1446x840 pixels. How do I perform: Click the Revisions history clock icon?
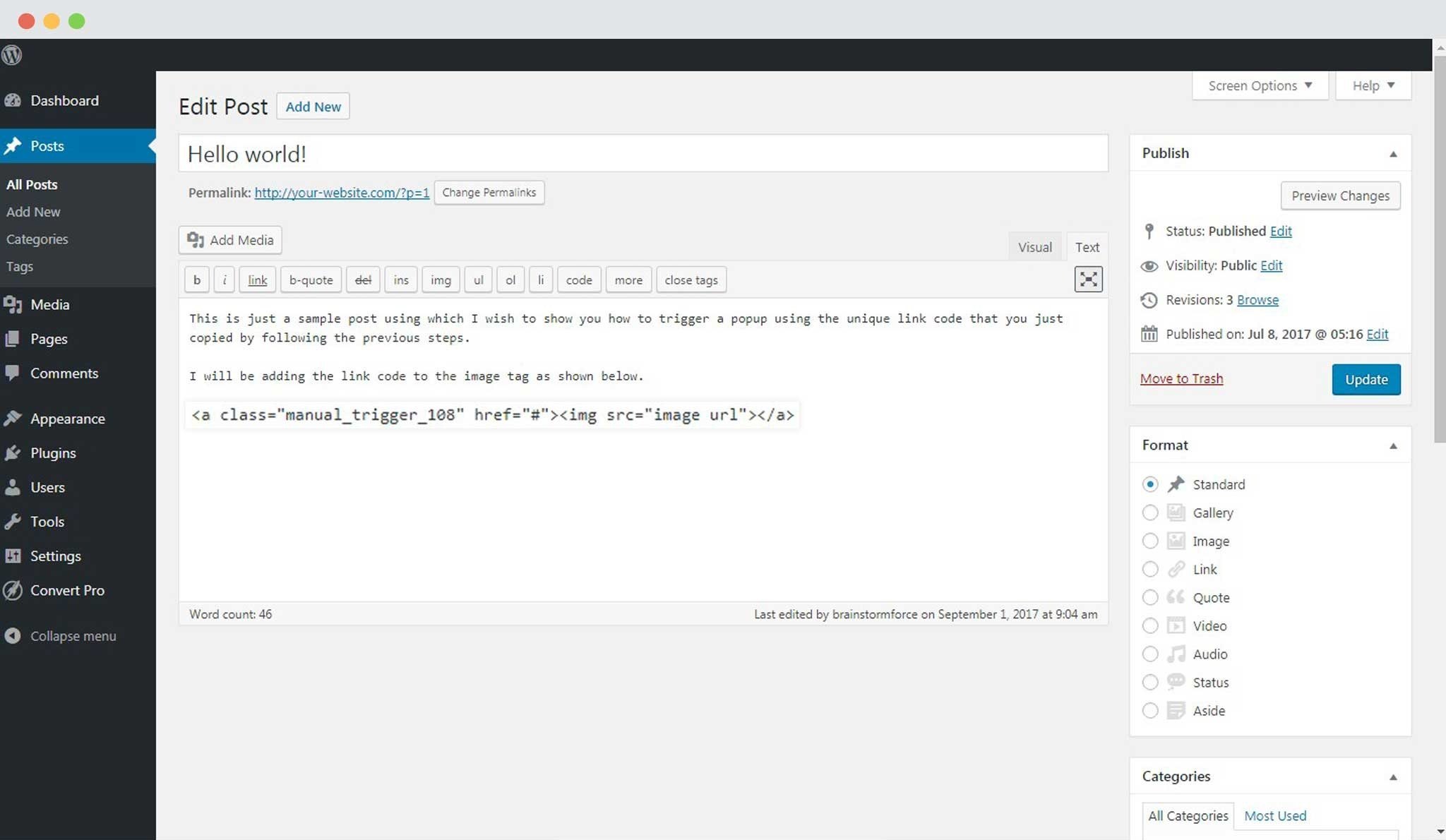(x=1149, y=300)
